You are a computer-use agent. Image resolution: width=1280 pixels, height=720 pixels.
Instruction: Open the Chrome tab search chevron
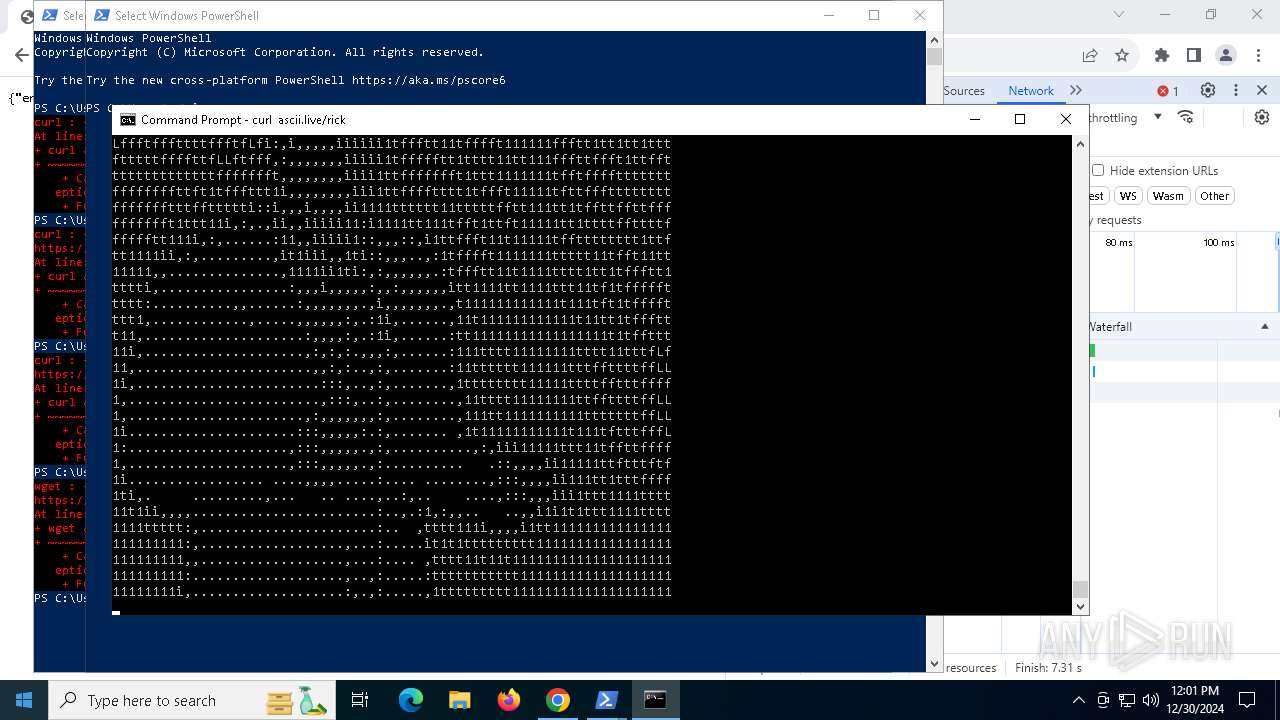click(1120, 15)
